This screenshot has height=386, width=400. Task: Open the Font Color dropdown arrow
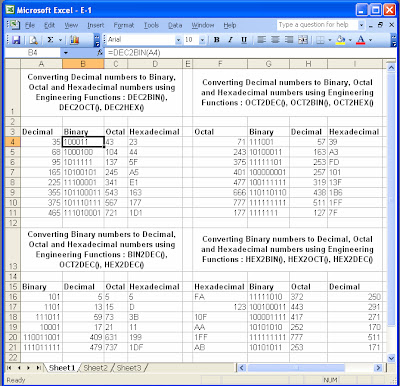pos(370,40)
